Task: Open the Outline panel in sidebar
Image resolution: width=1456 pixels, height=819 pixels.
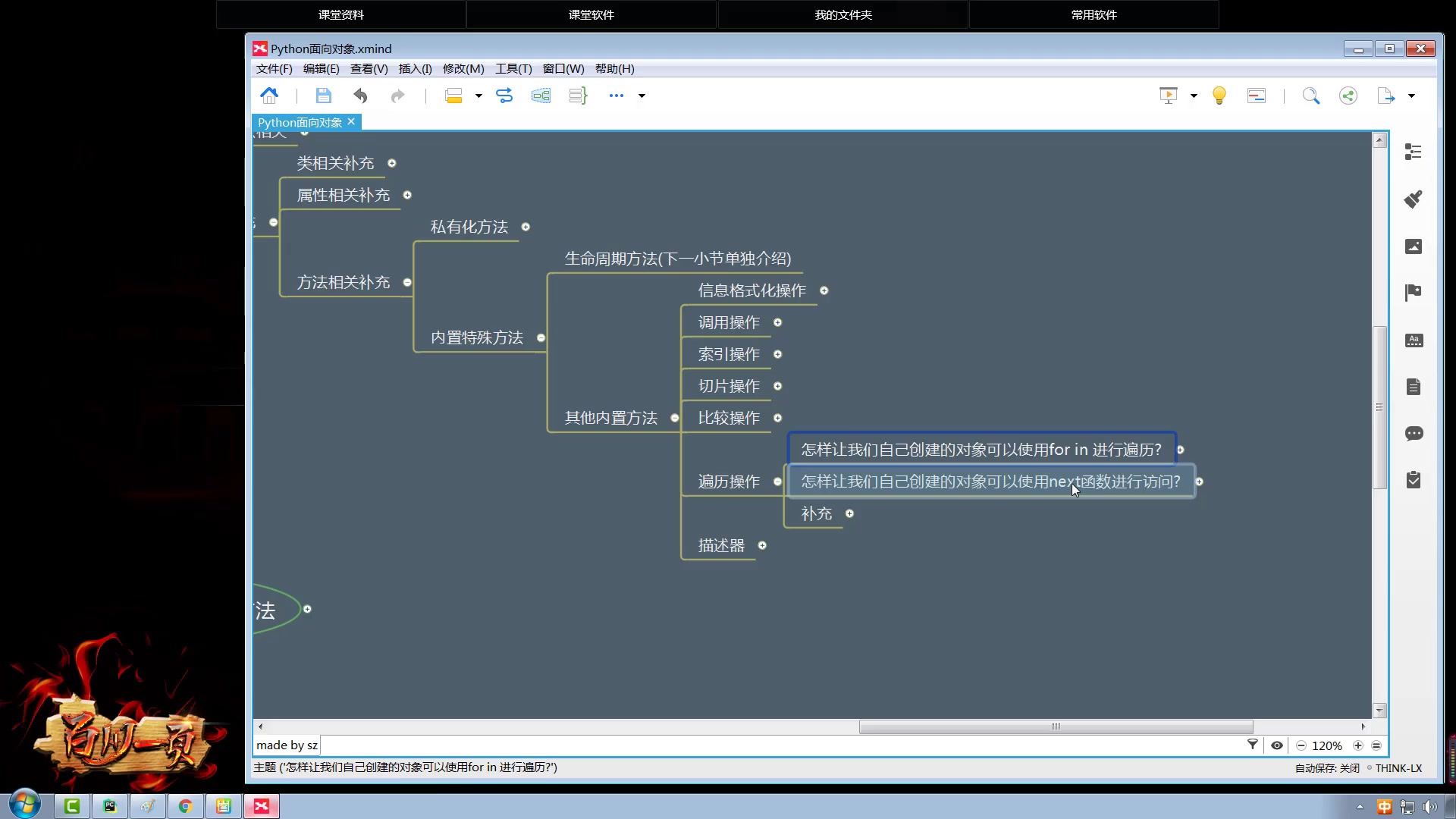Action: pyautogui.click(x=1413, y=152)
